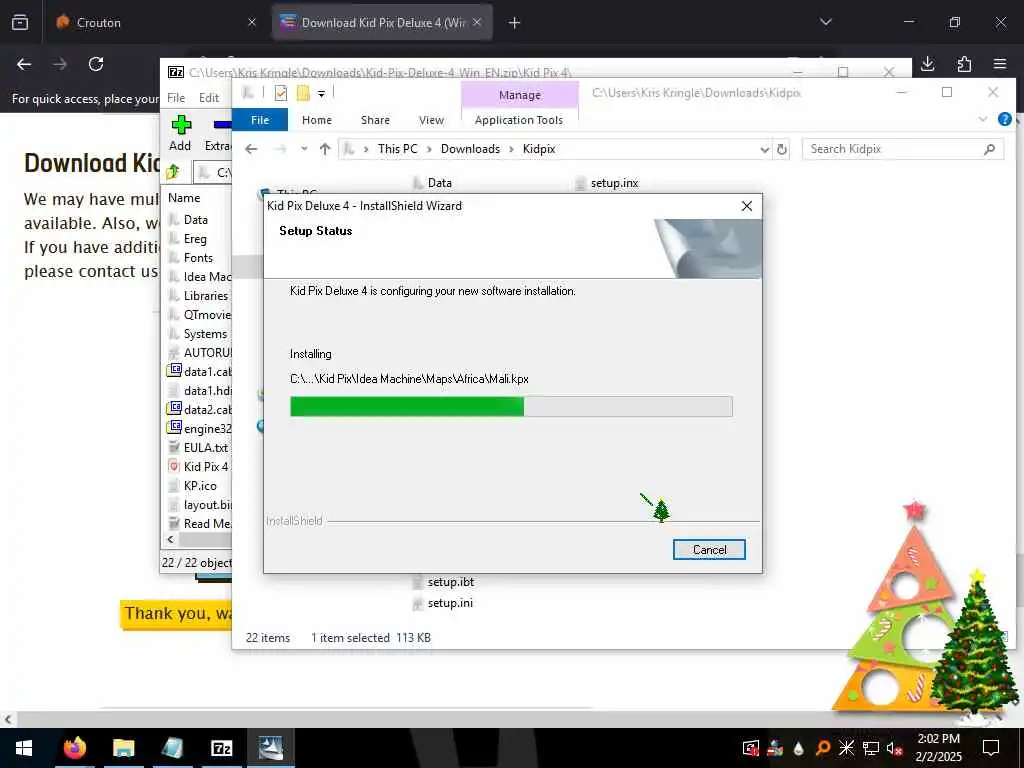Viewport: 1024px width, 768px height.
Task: Open Firefox from the taskbar
Action: 74,748
